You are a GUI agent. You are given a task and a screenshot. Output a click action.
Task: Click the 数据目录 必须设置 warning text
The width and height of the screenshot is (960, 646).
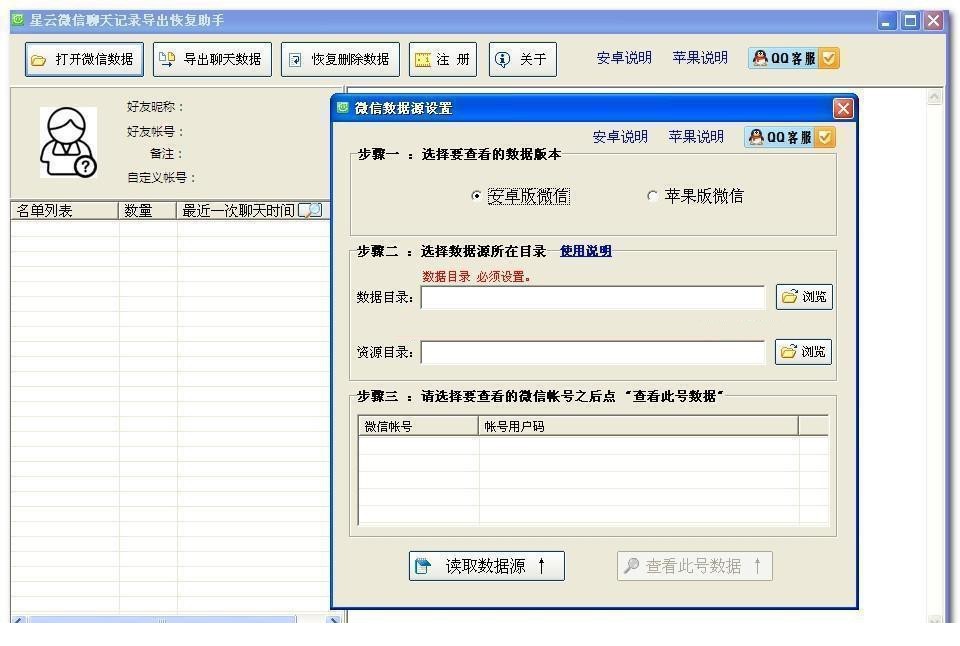click(x=476, y=277)
